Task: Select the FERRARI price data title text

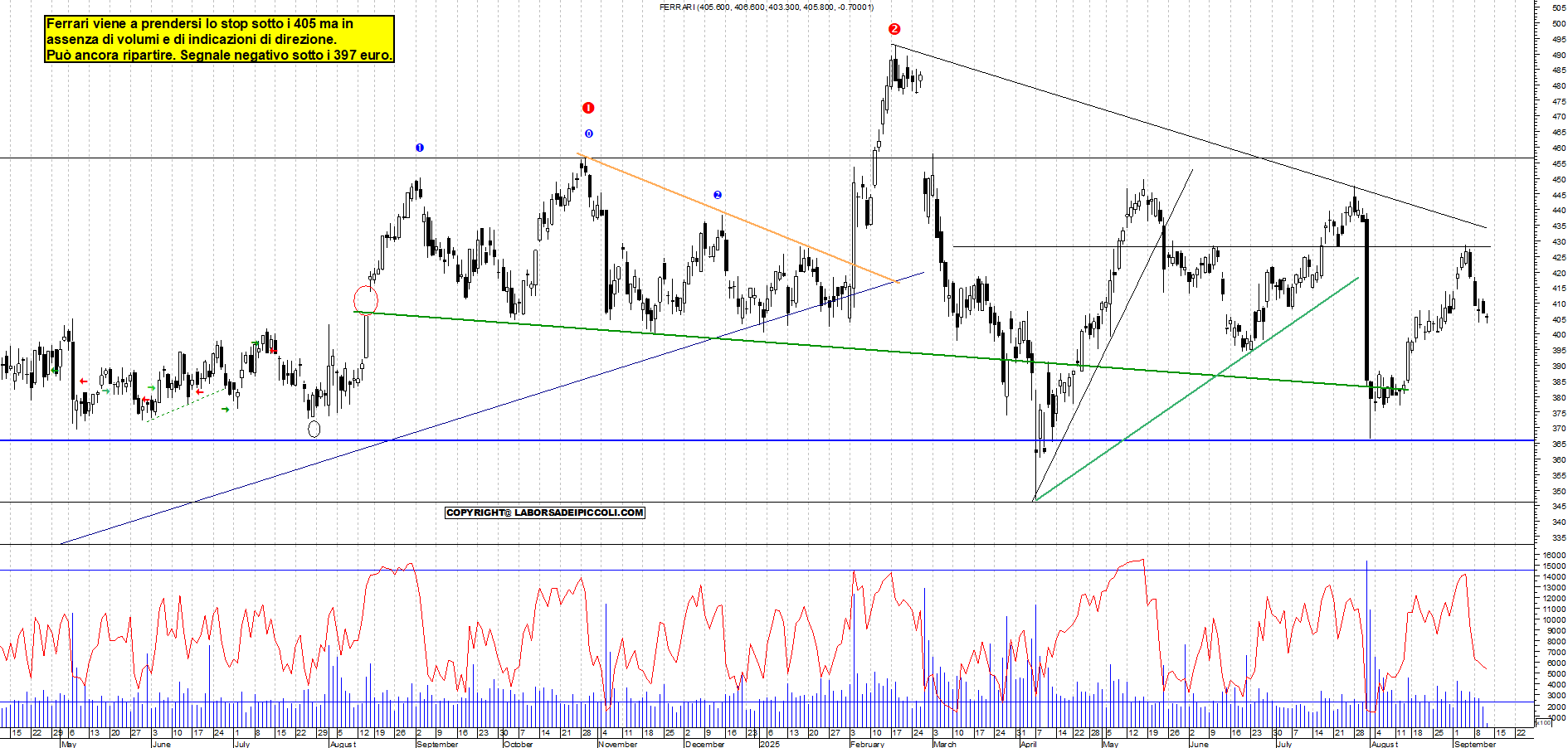Action: click(766, 7)
